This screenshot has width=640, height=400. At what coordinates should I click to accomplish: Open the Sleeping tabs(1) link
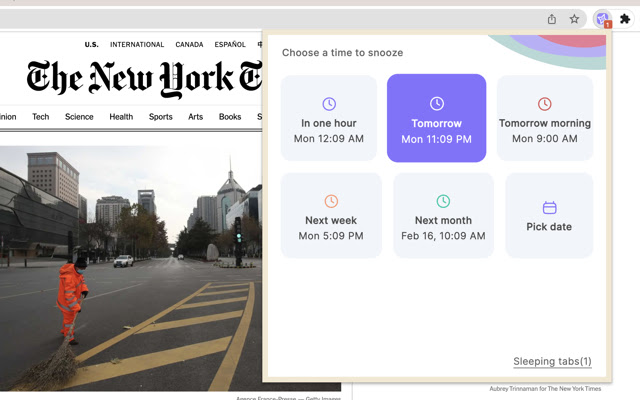552,361
